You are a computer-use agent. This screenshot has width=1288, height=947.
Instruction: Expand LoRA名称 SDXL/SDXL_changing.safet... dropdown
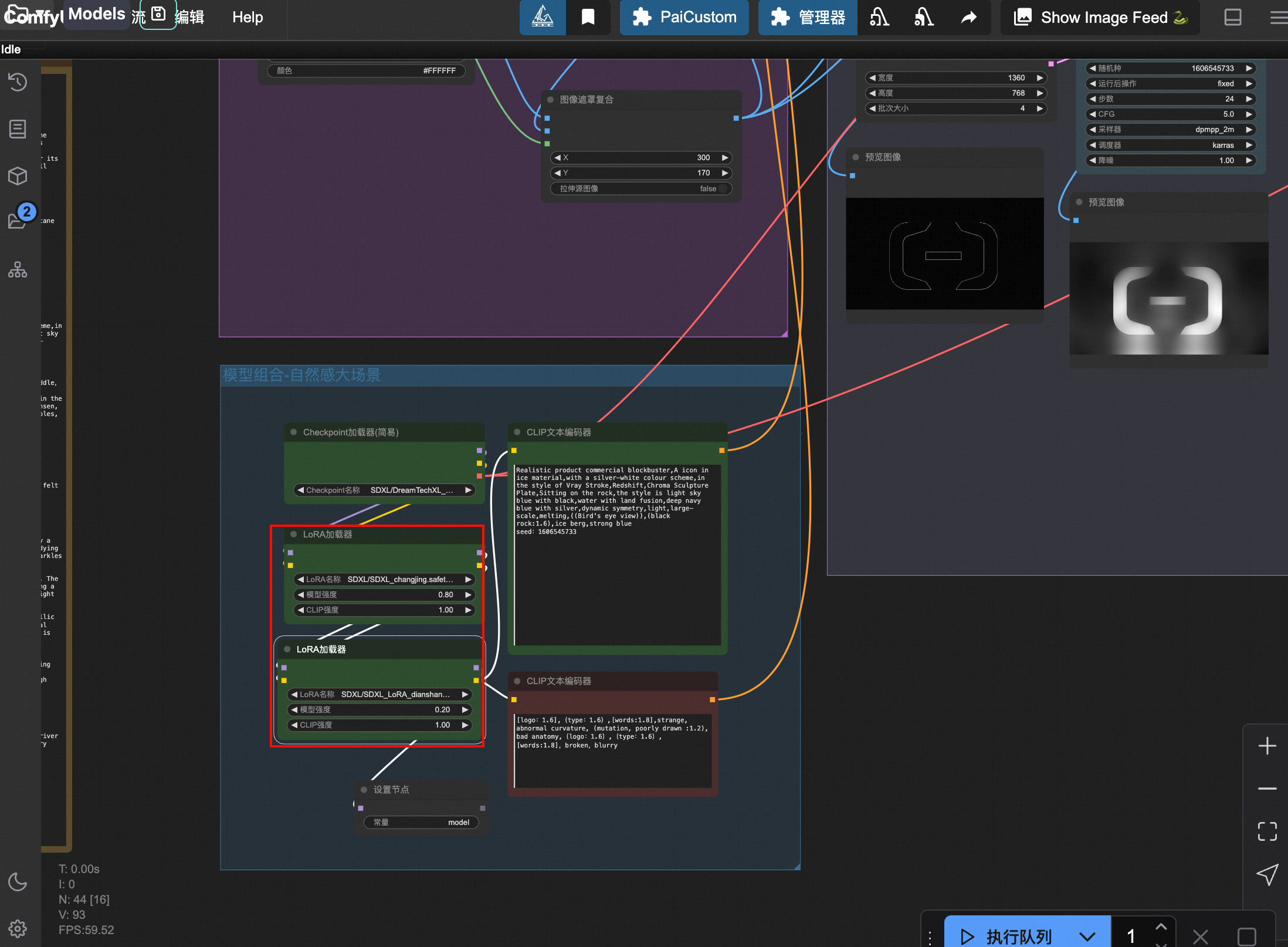pos(384,578)
